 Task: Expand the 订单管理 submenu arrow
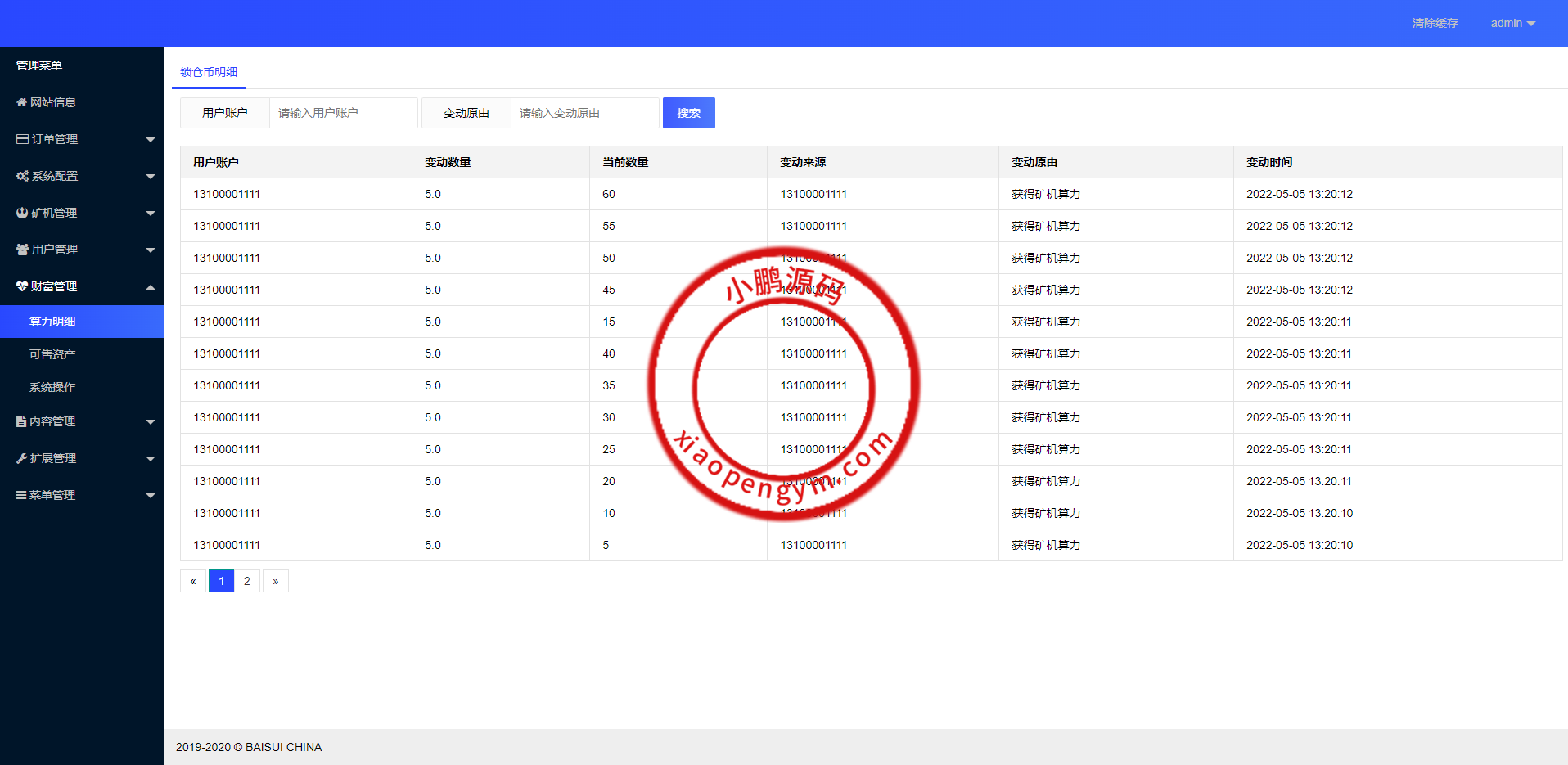click(x=151, y=140)
